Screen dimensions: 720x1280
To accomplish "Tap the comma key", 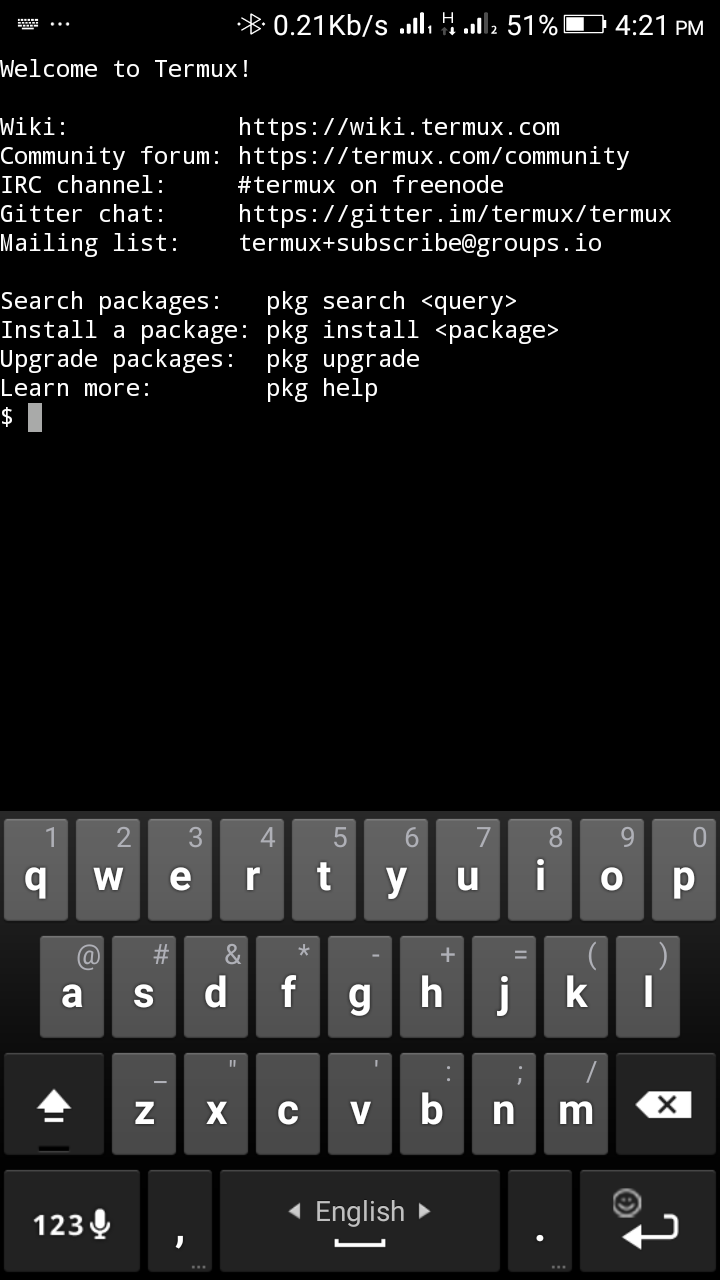I will coord(180,1221).
